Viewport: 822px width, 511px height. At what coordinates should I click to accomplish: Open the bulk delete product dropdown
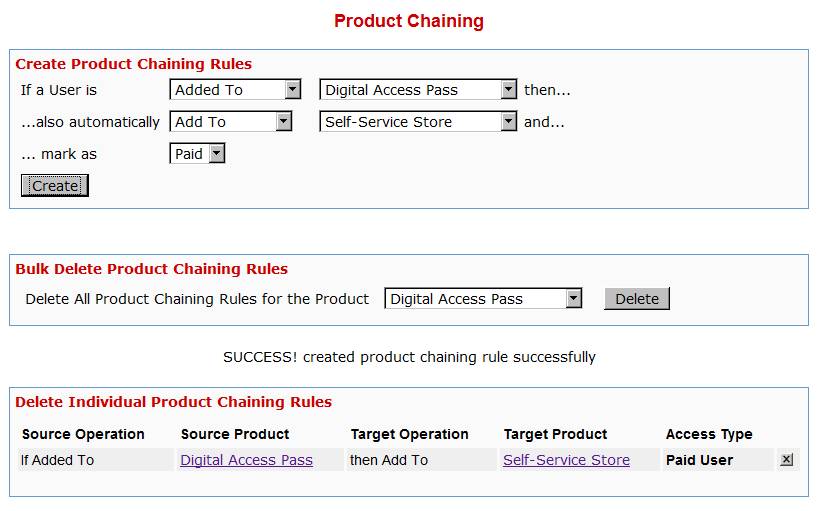pos(483,299)
